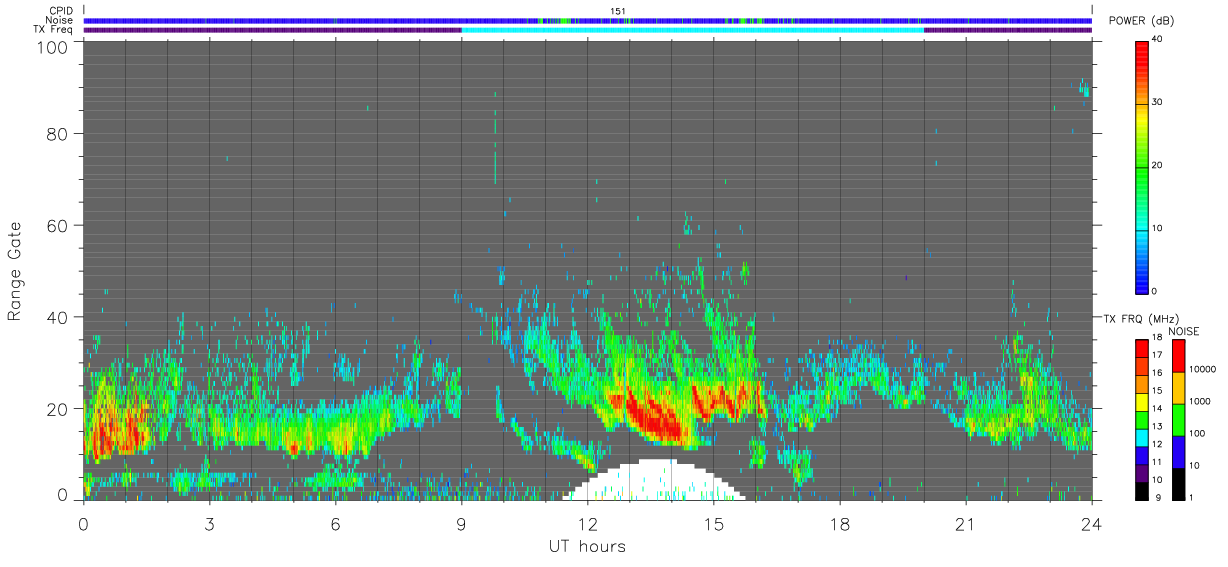Click the '60' range gate tick label

[56, 225]
